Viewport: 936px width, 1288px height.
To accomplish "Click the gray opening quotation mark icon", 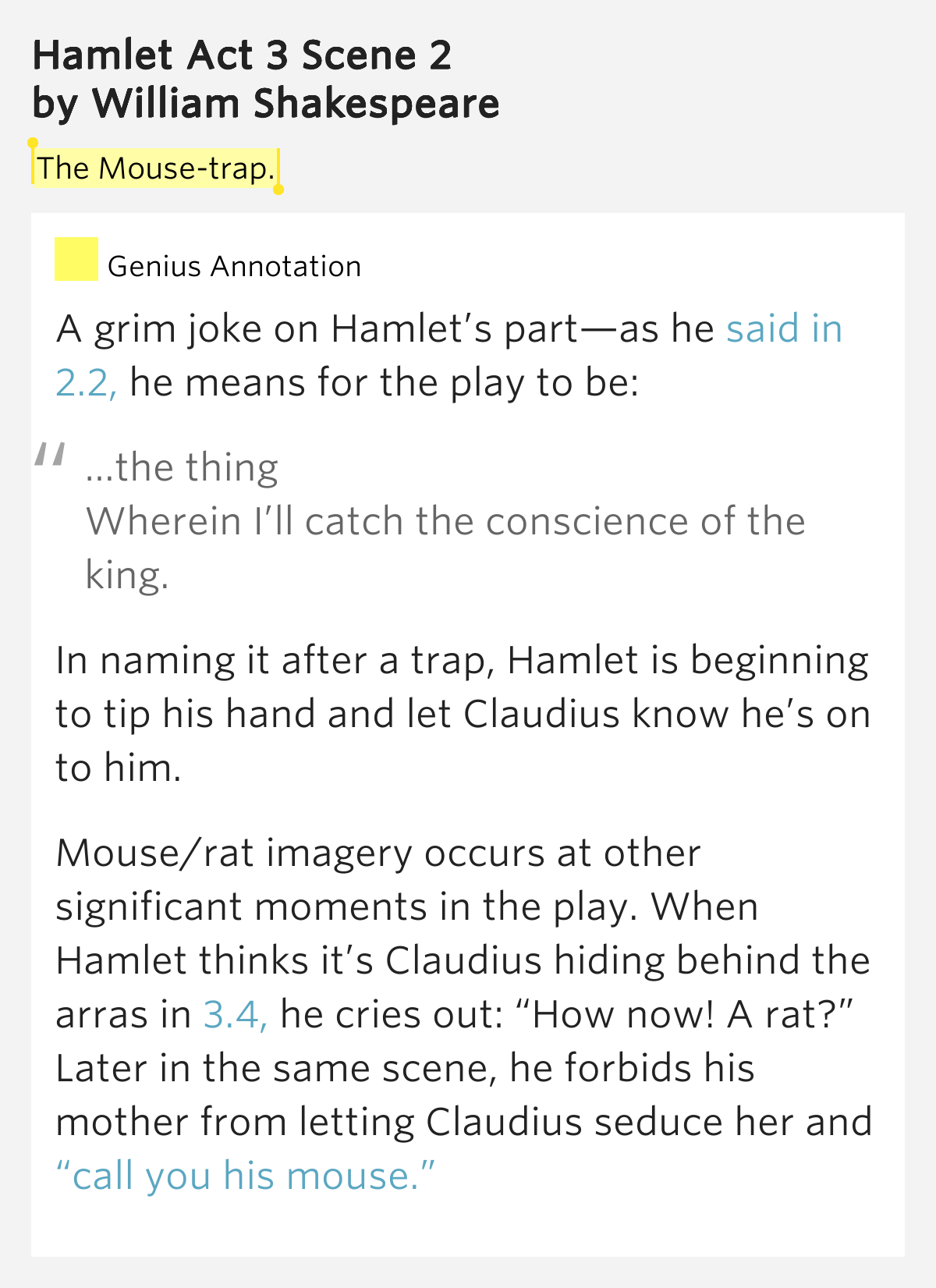I will 50,455.
